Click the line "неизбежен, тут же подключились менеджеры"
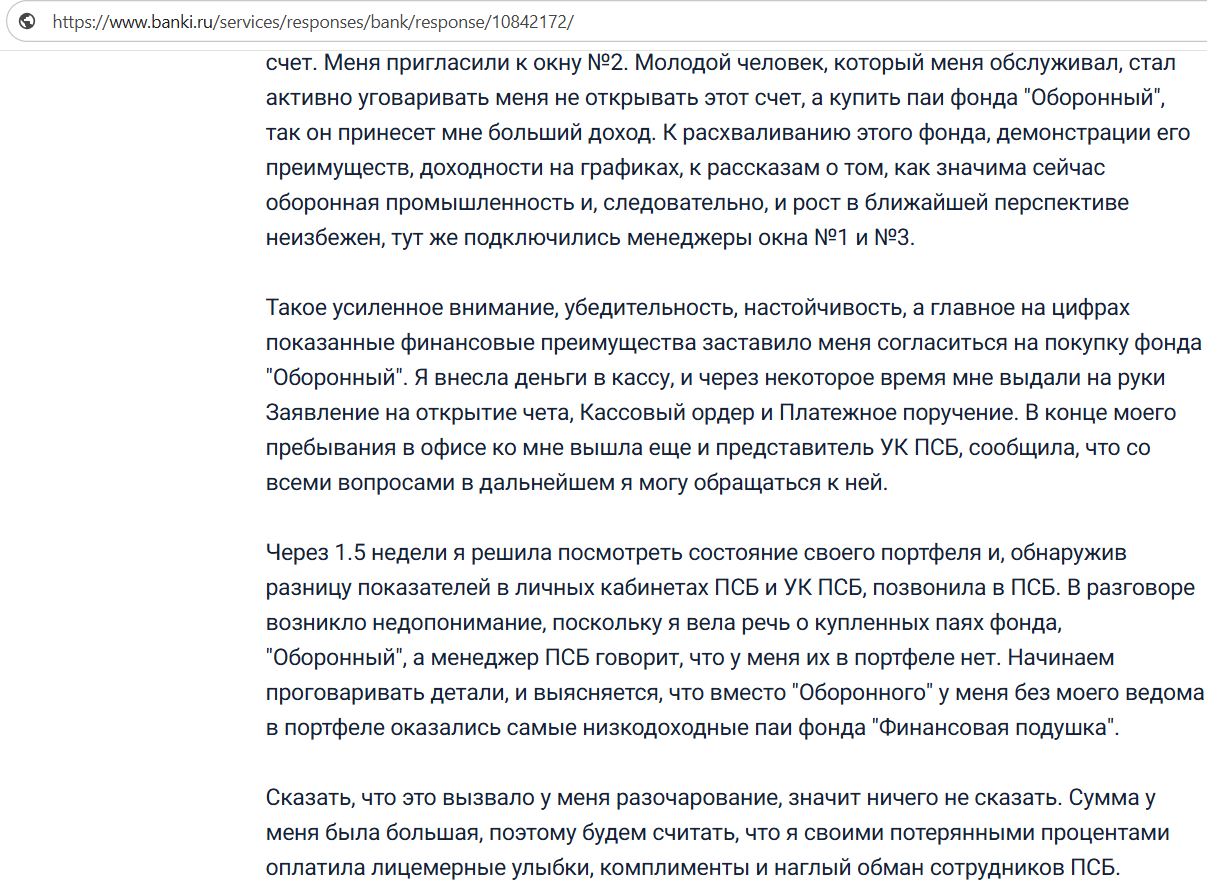Image resolution: width=1207 pixels, height=896 pixels. [x=590, y=238]
